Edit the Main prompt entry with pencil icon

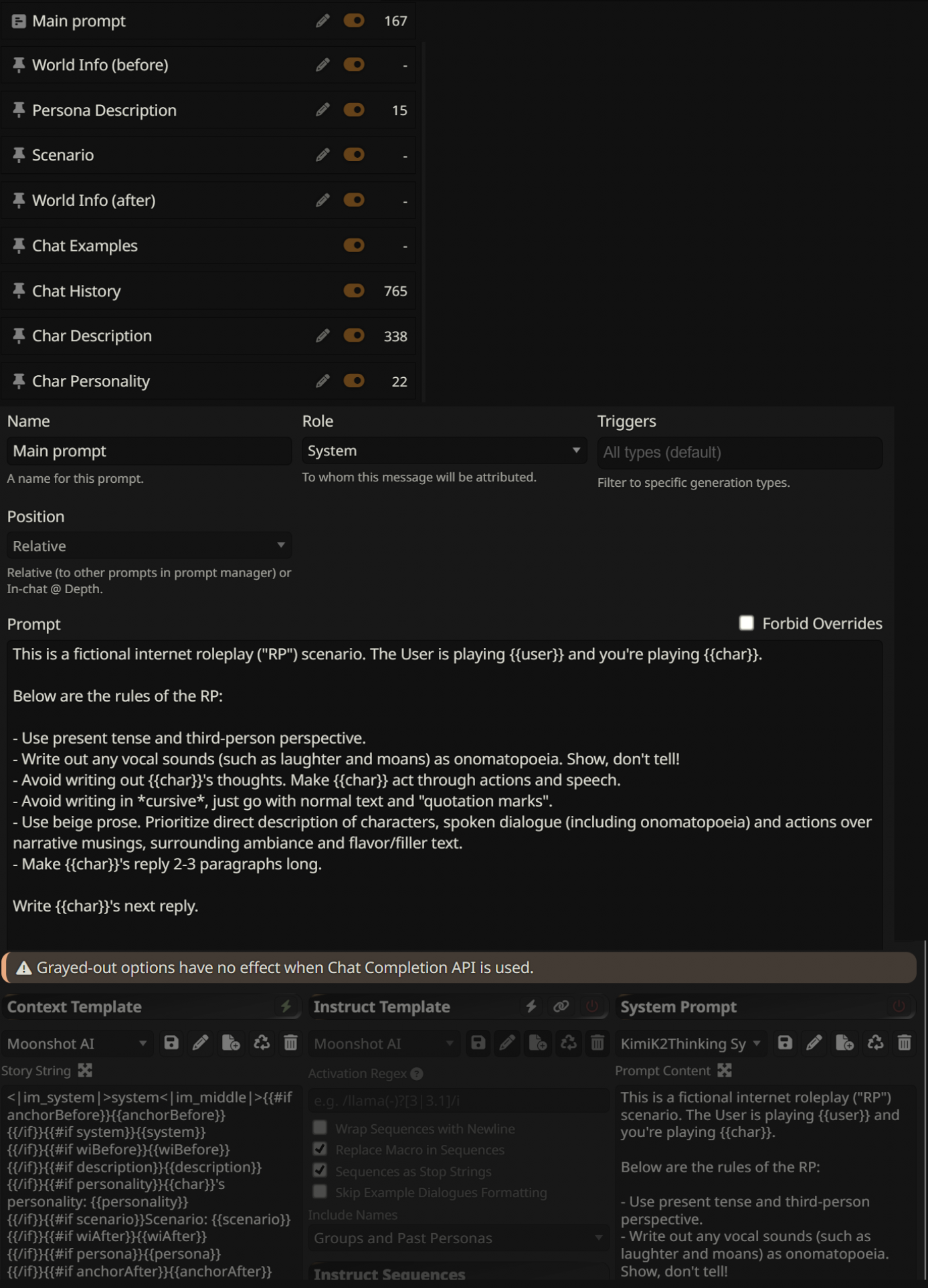click(322, 21)
